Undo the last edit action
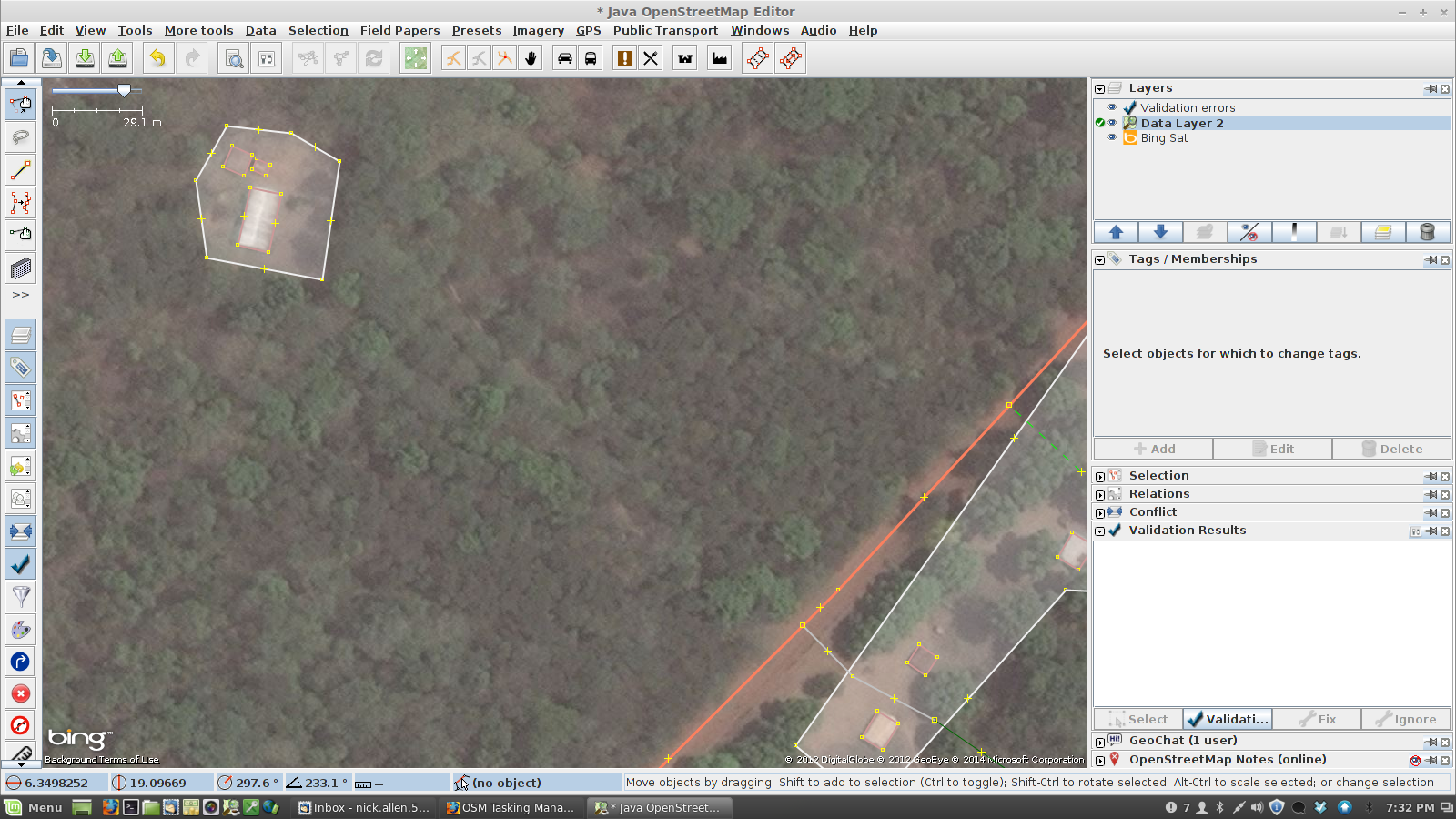This screenshot has width=1456, height=819. (x=157, y=58)
